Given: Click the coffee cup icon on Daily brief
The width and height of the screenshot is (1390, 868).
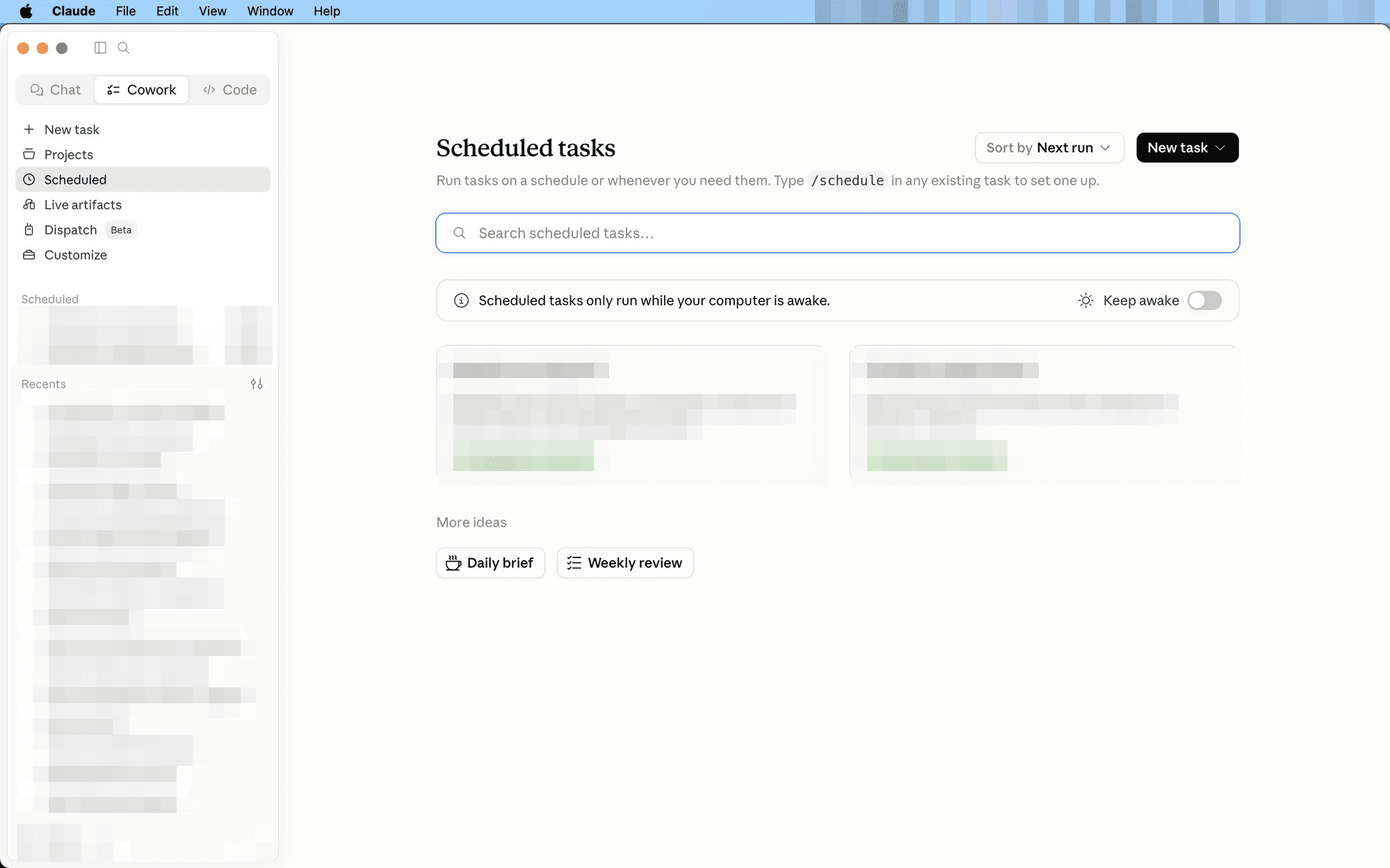Looking at the screenshot, I should click(453, 563).
